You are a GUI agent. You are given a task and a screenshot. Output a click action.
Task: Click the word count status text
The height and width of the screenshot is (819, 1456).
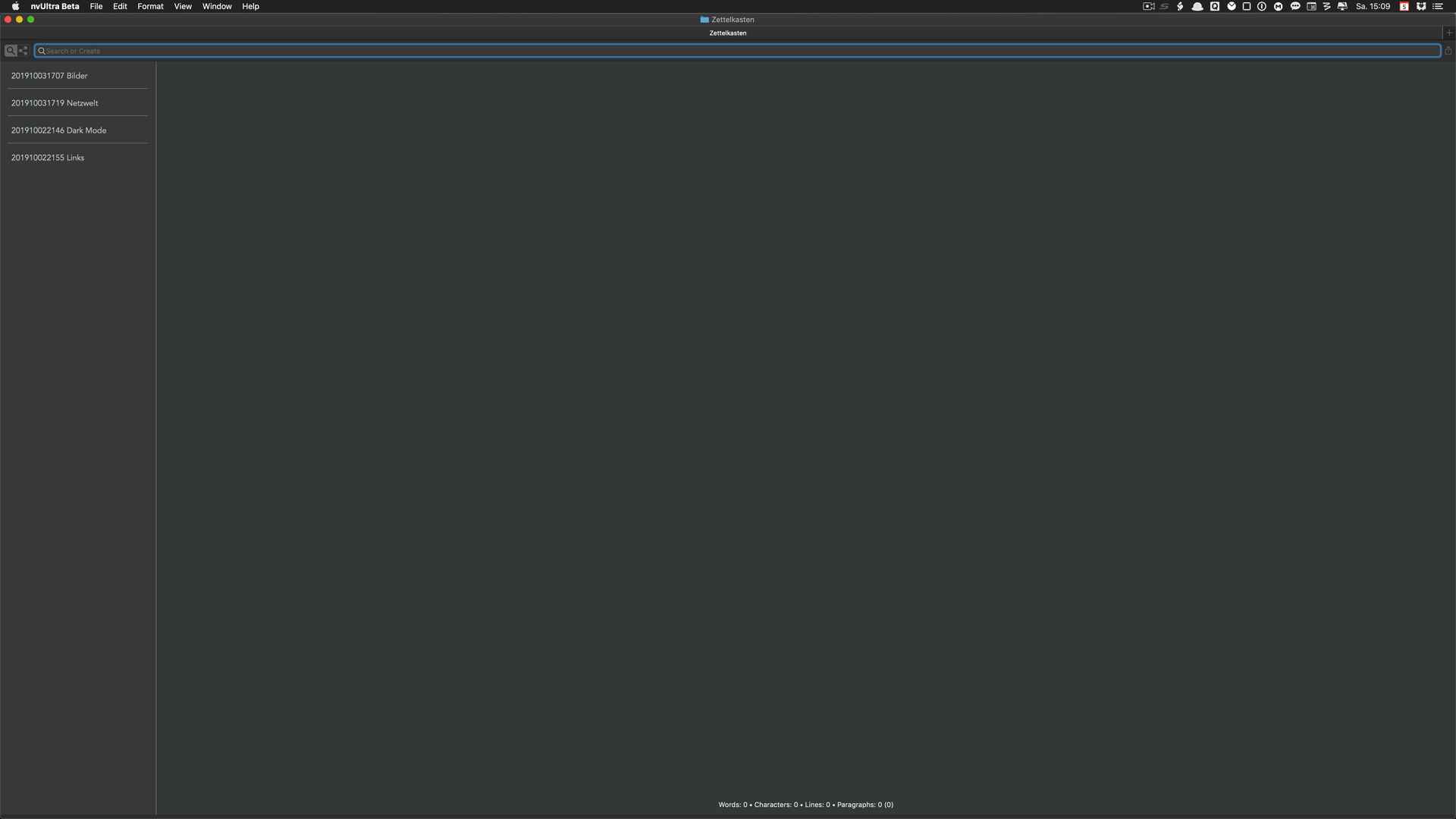[805, 805]
